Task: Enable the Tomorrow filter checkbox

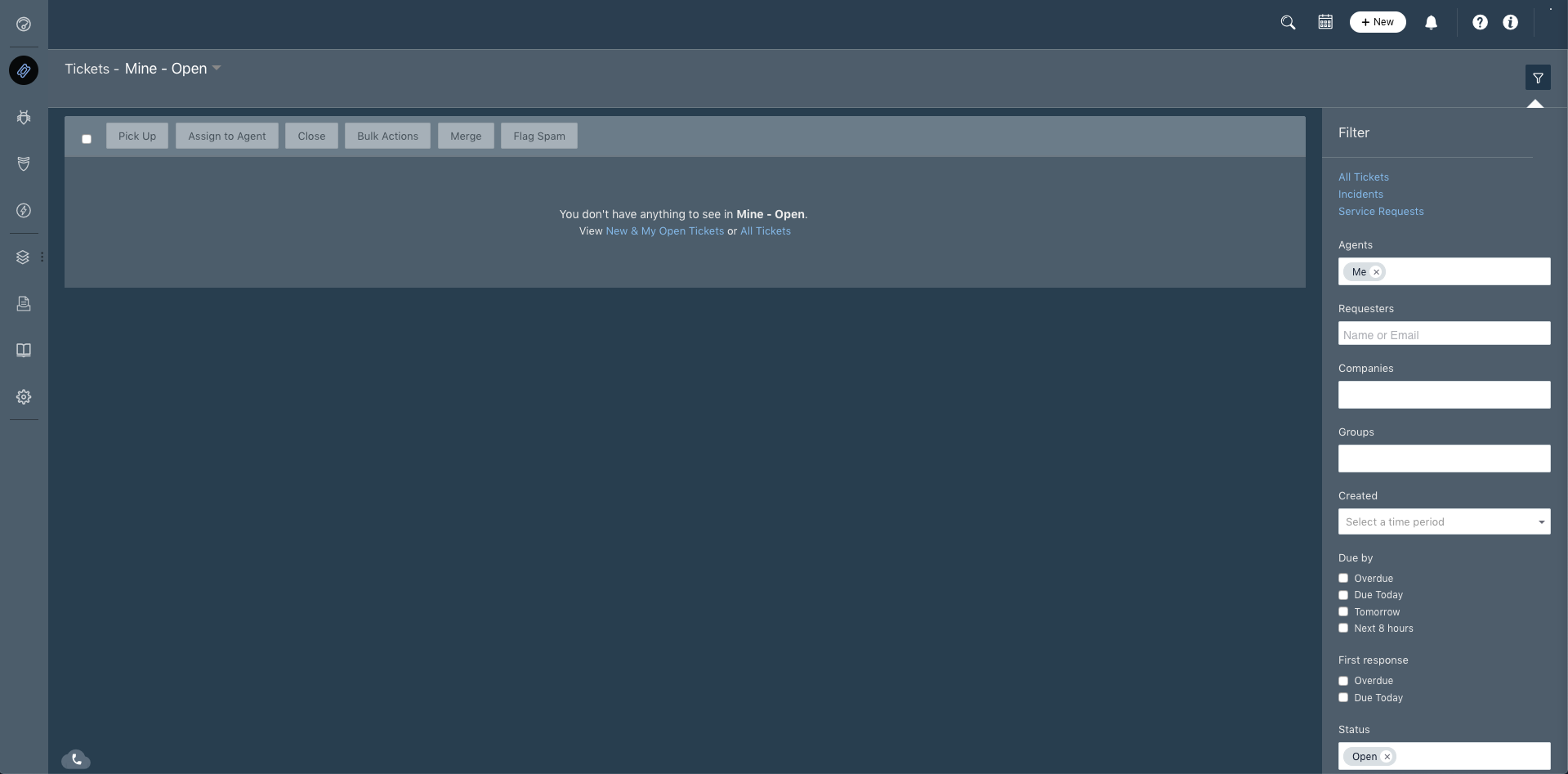Action: 1342,611
